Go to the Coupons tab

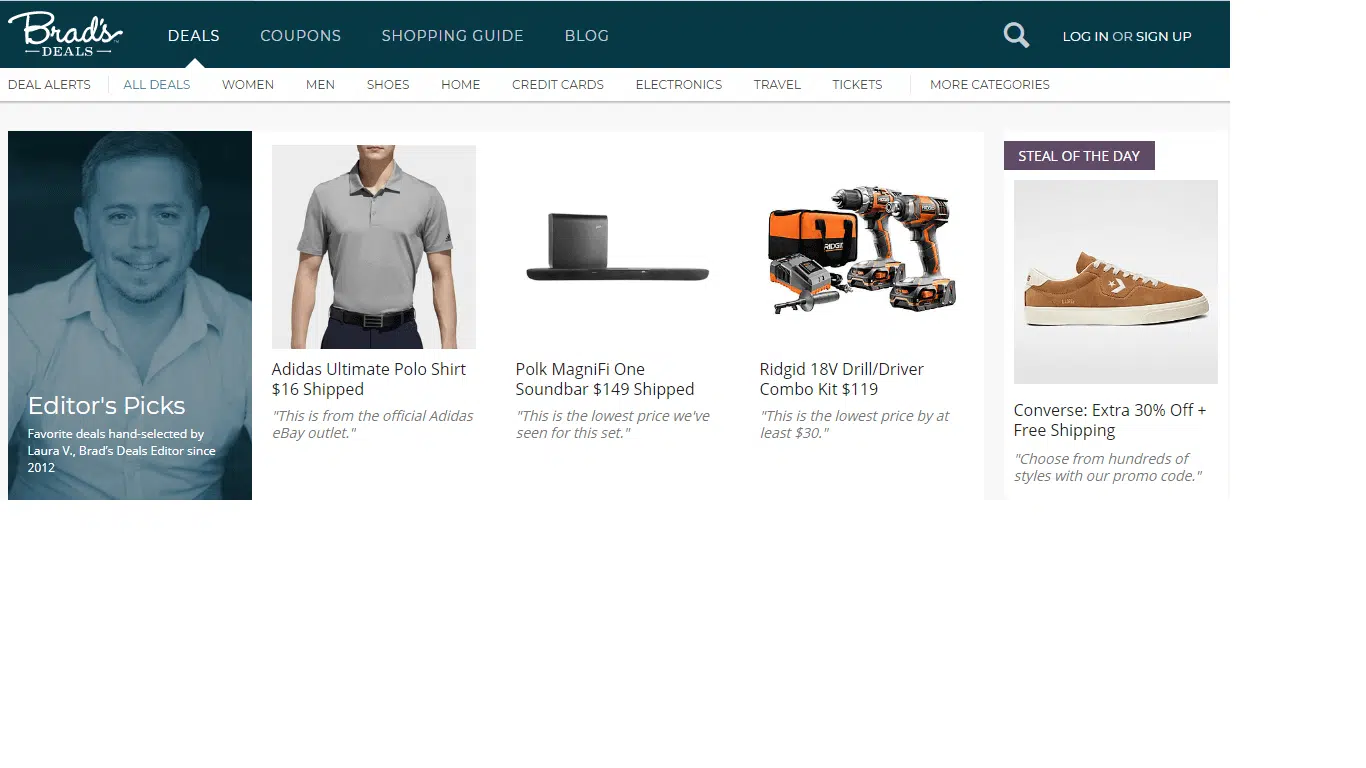[301, 36]
